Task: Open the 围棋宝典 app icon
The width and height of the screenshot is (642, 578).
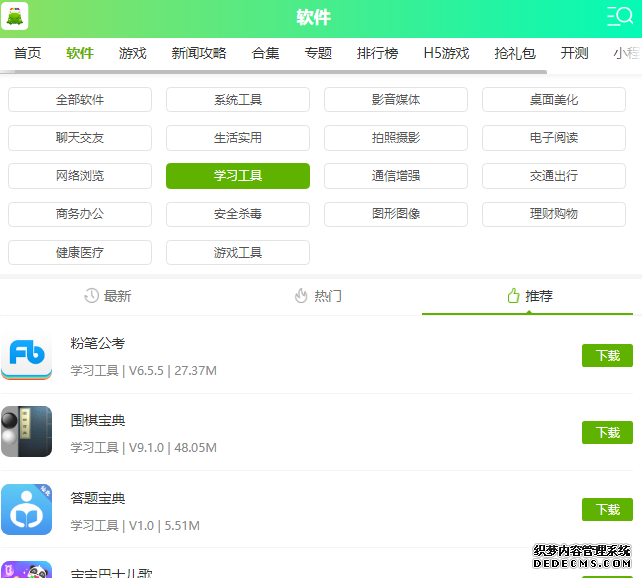Action: pos(27,431)
